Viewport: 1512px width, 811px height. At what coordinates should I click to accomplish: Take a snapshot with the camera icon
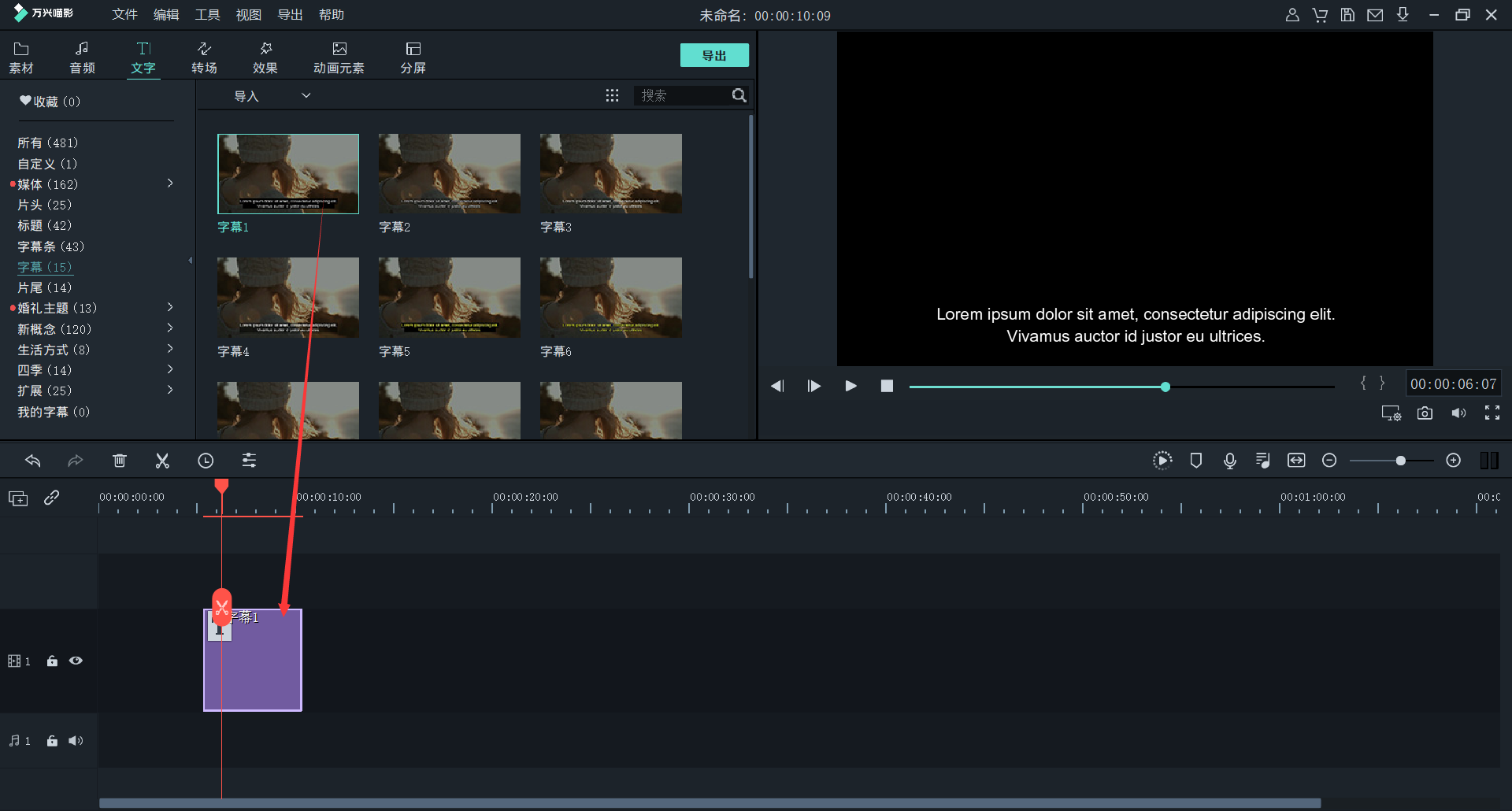[1425, 413]
